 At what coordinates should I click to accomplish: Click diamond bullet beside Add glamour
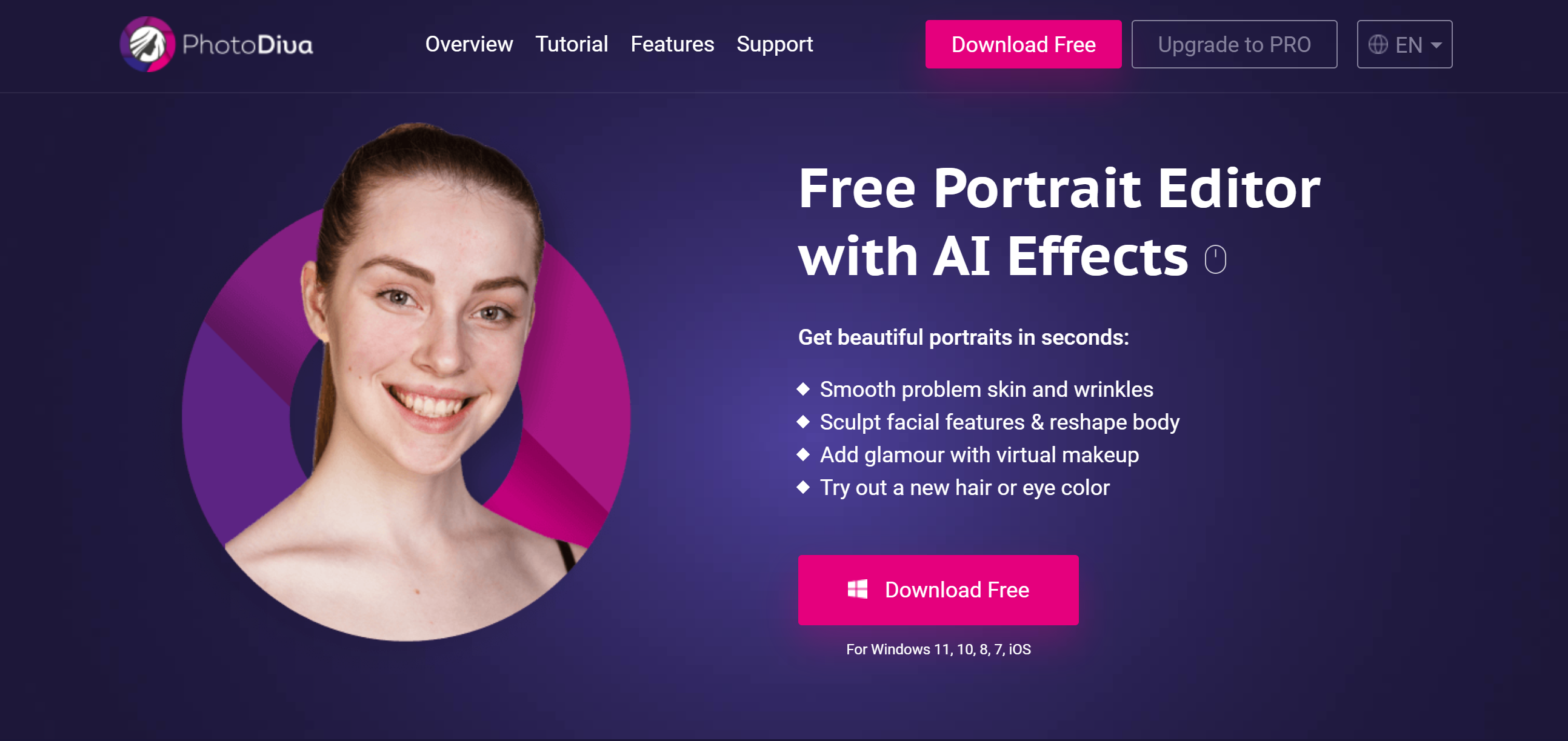pos(803,454)
